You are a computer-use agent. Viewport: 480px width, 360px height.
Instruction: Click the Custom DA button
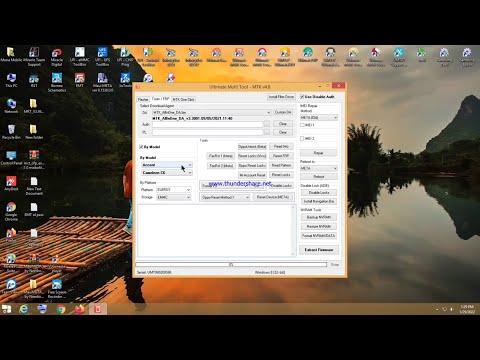pyautogui.click(x=283, y=112)
